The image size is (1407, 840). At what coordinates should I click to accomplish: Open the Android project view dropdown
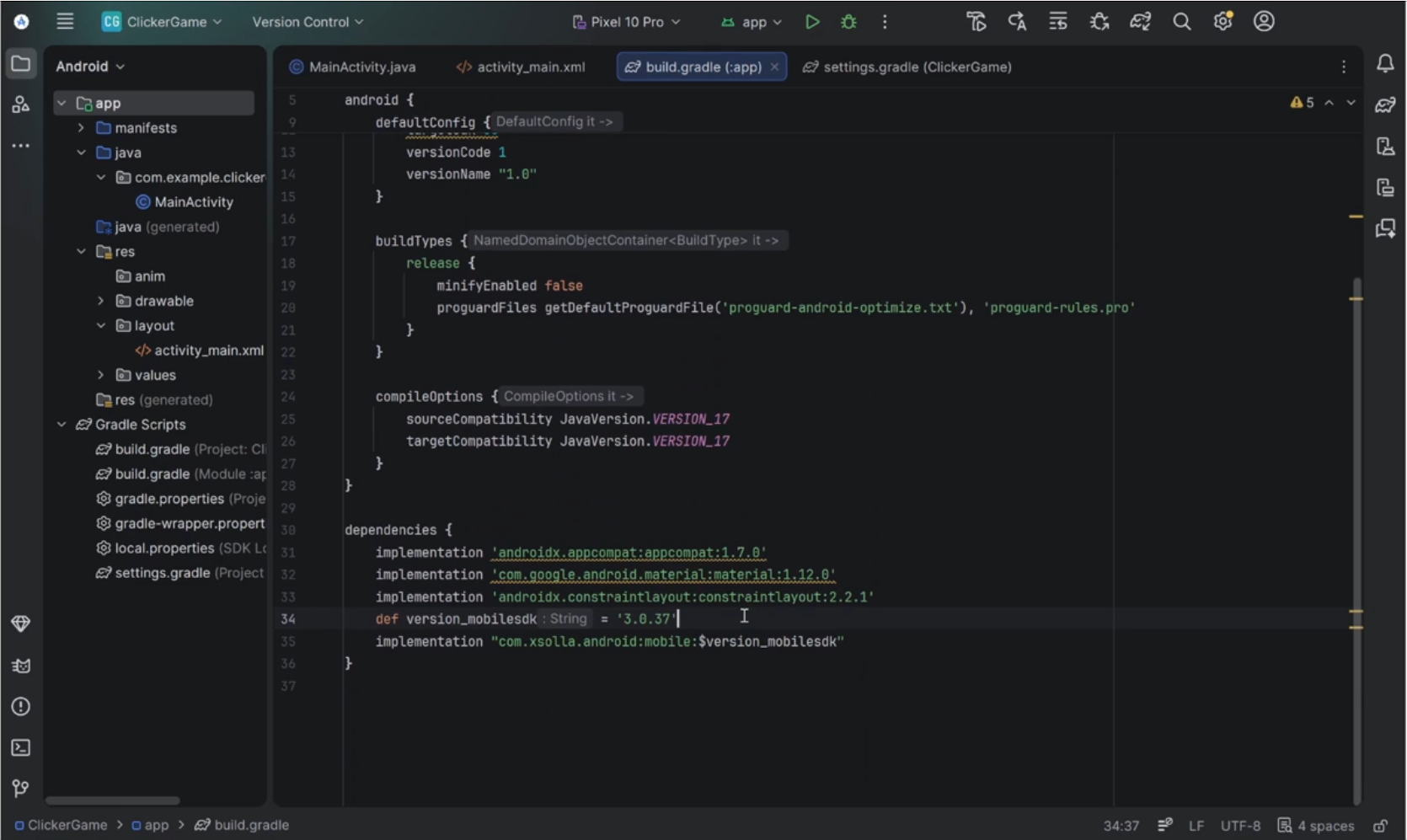coord(90,67)
